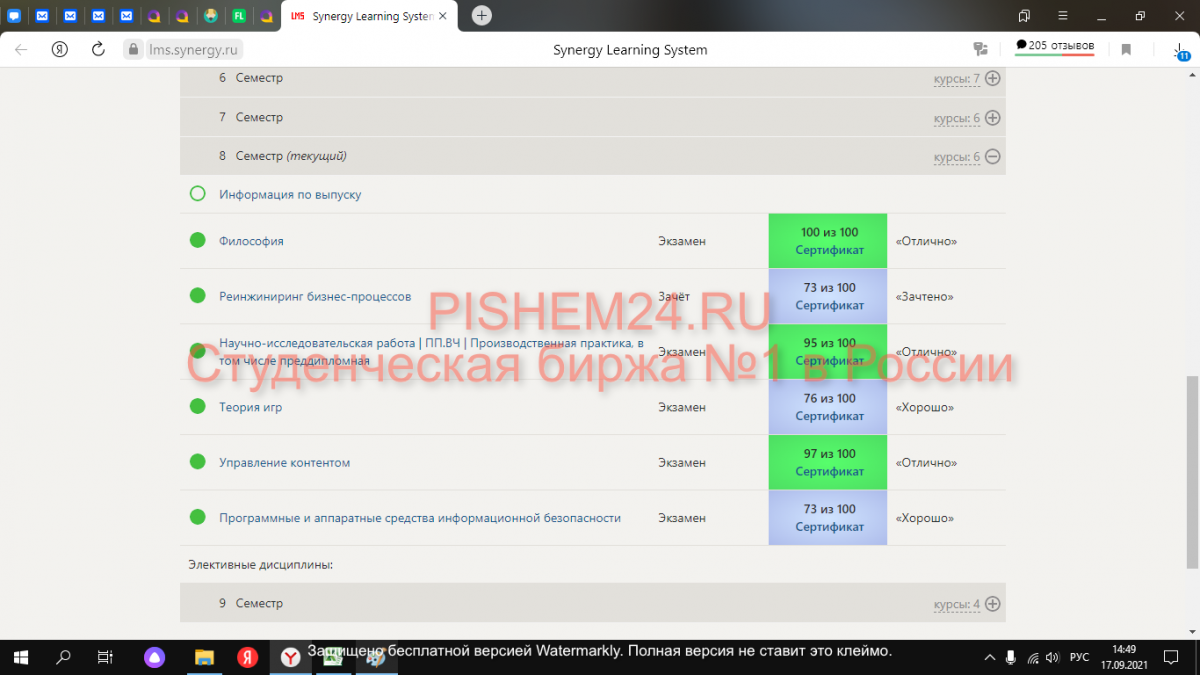Expand the 7 Семестр row
Screen dimensions: 1200x675
[992, 117]
